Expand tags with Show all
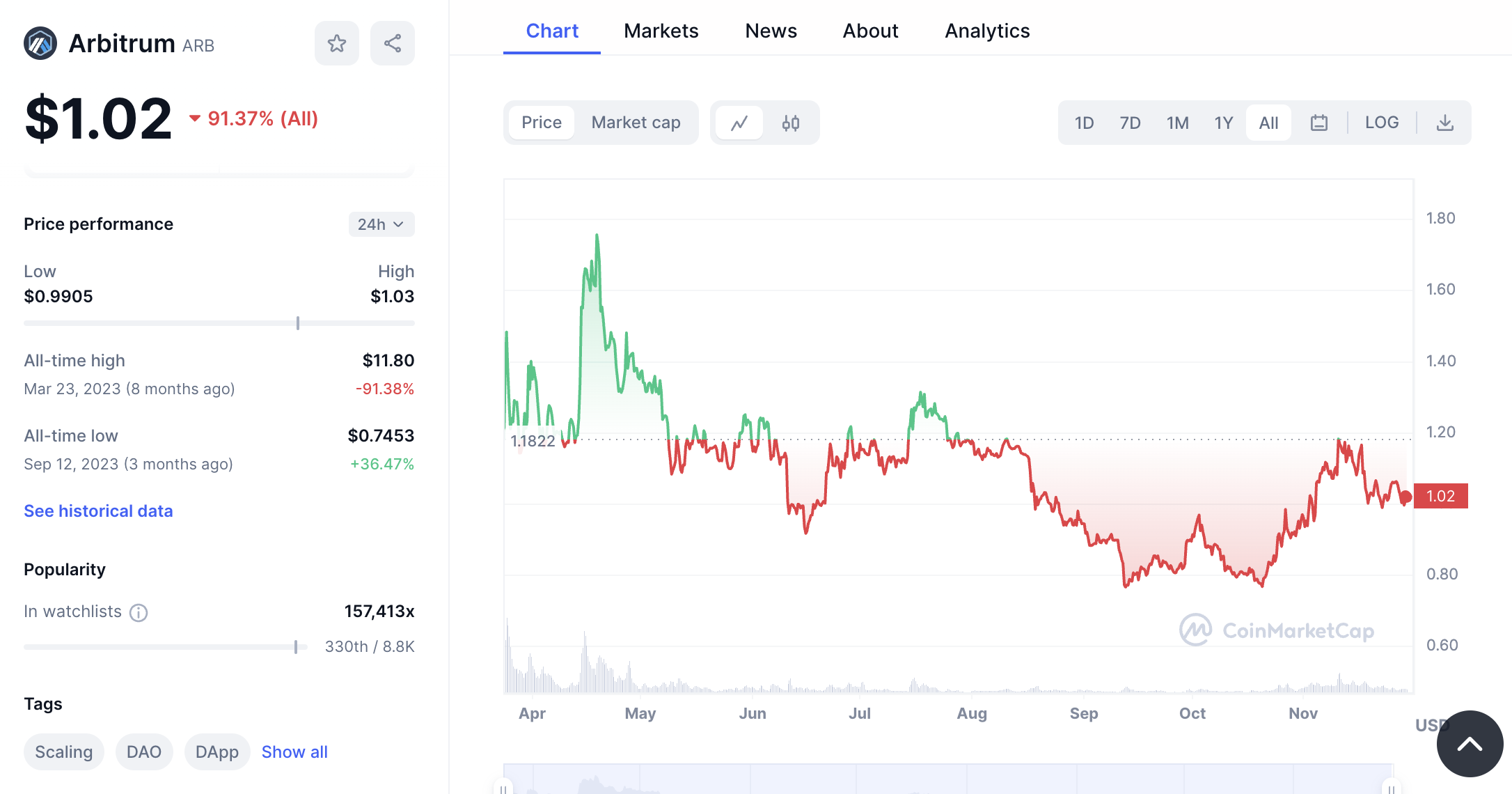This screenshot has height=794, width=1512. (x=294, y=752)
